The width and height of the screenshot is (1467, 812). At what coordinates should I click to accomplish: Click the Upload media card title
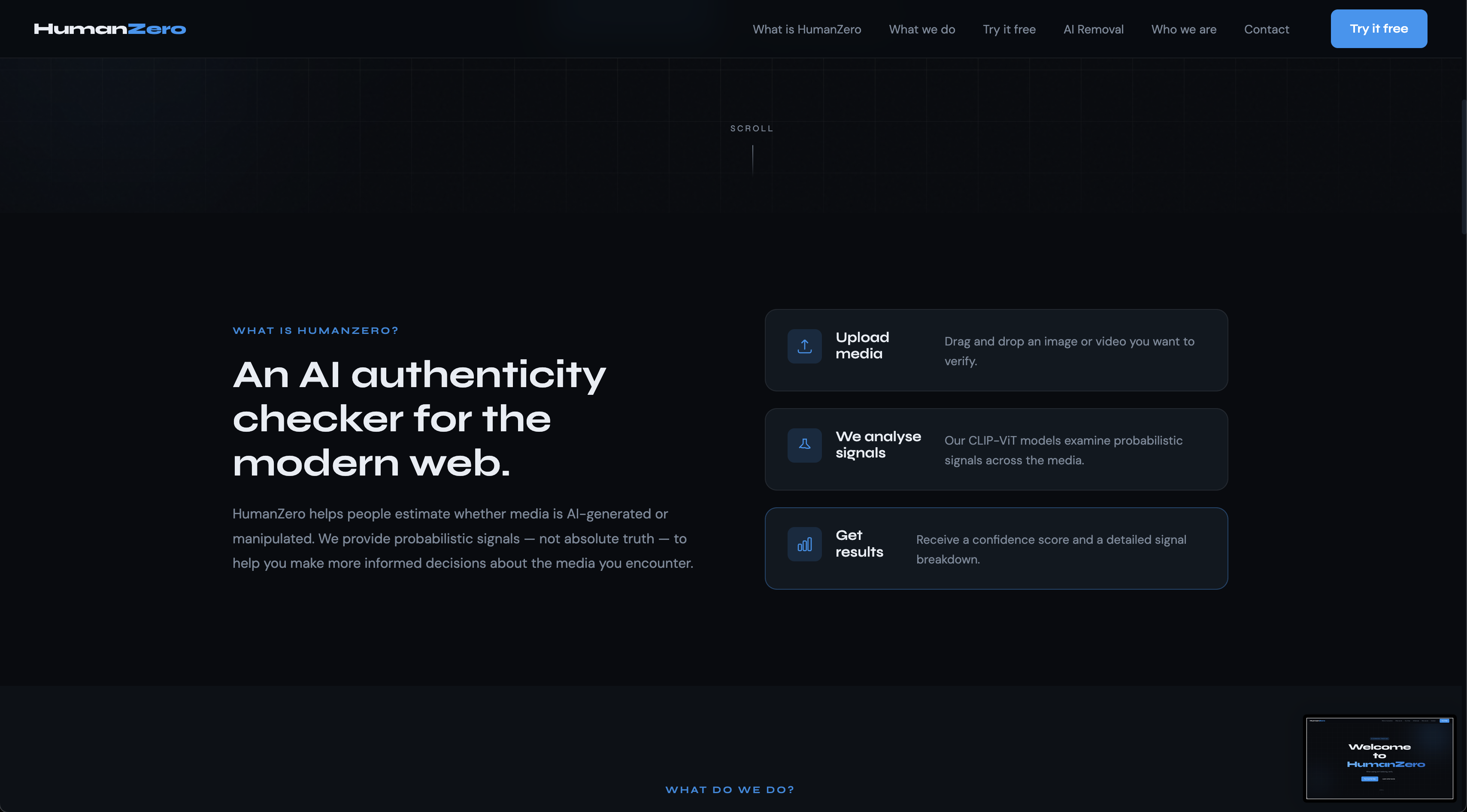pyautogui.click(x=862, y=345)
